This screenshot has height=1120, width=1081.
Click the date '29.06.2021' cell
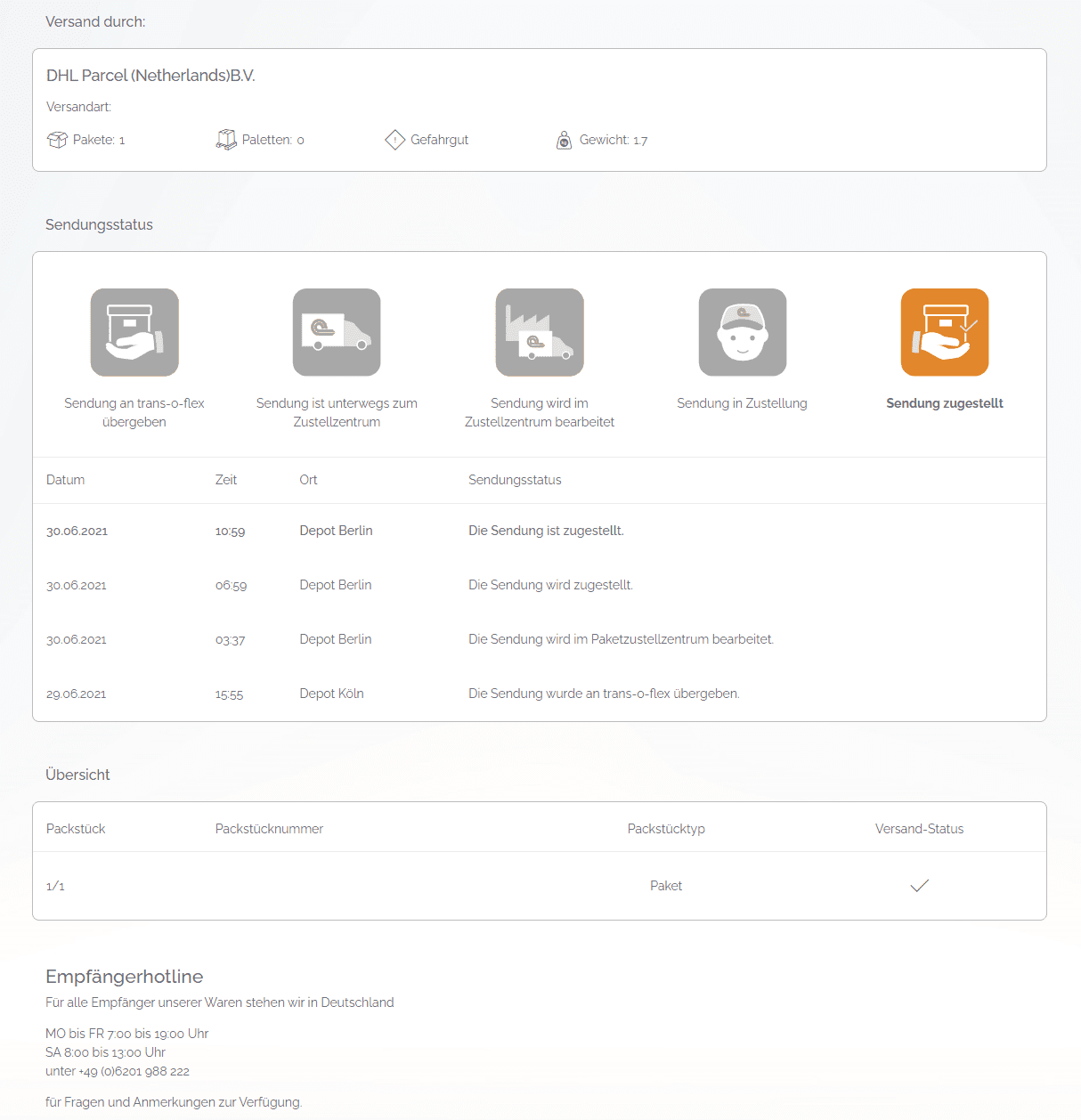[x=77, y=694]
